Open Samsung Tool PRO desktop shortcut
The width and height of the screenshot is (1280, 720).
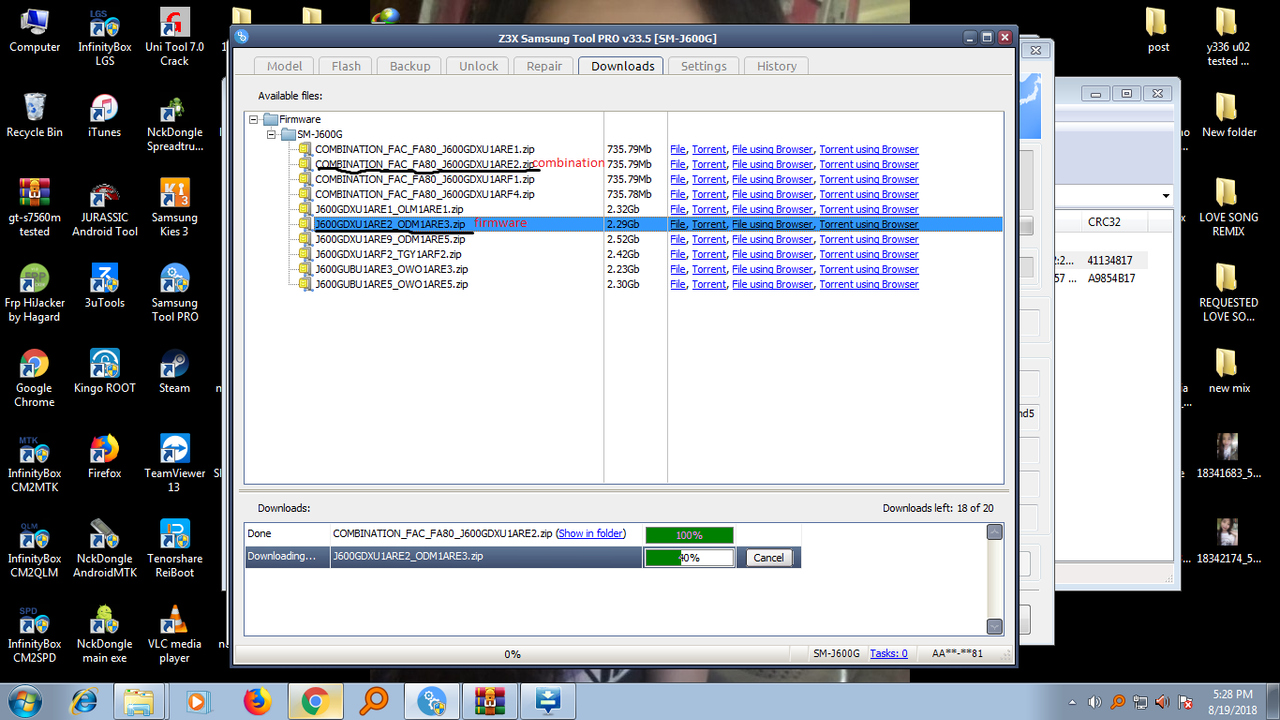click(x=174, y=293)
